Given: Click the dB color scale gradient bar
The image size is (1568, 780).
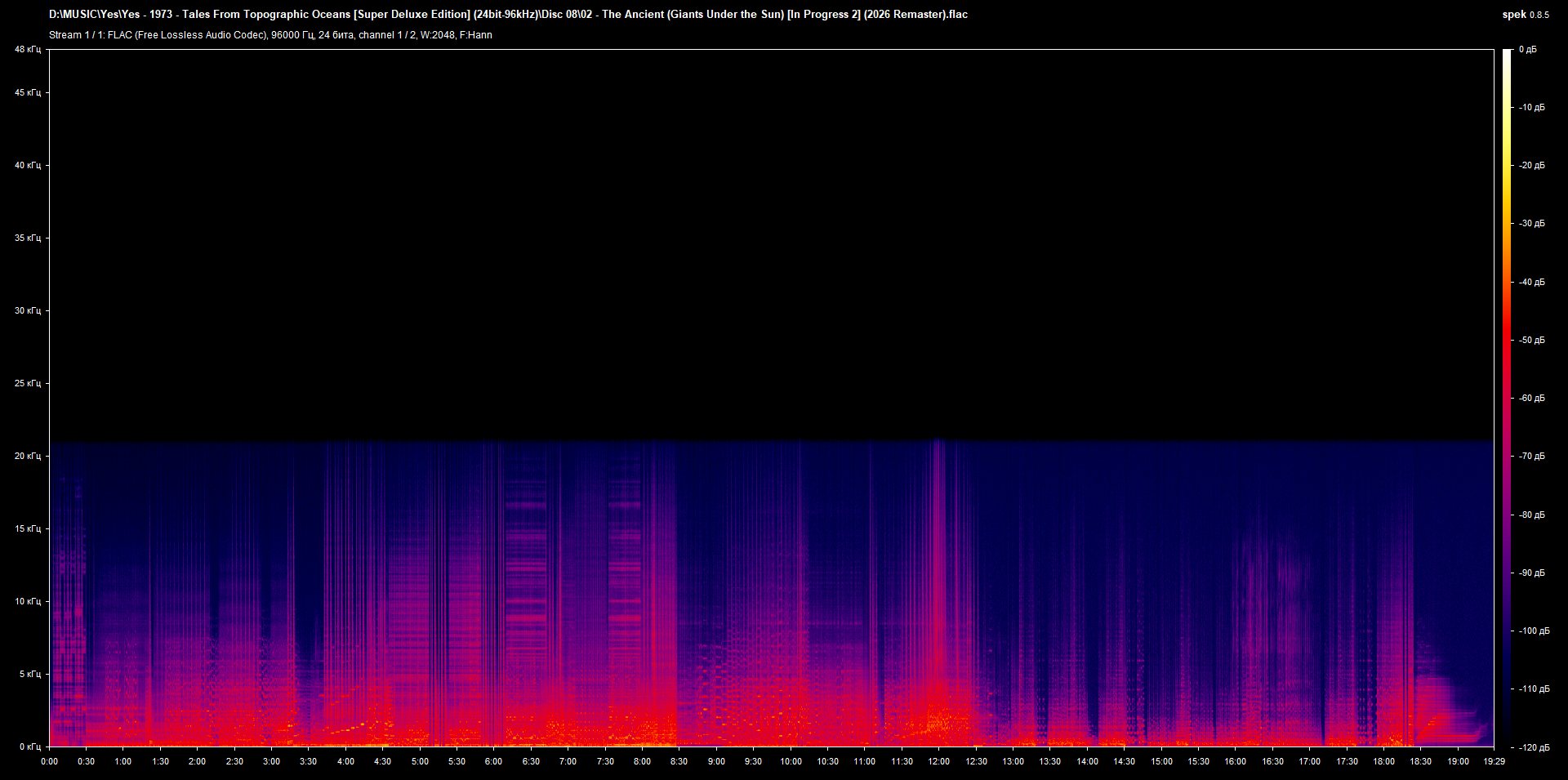Looking at the screenshot, I should click(x=1508, y=398).
